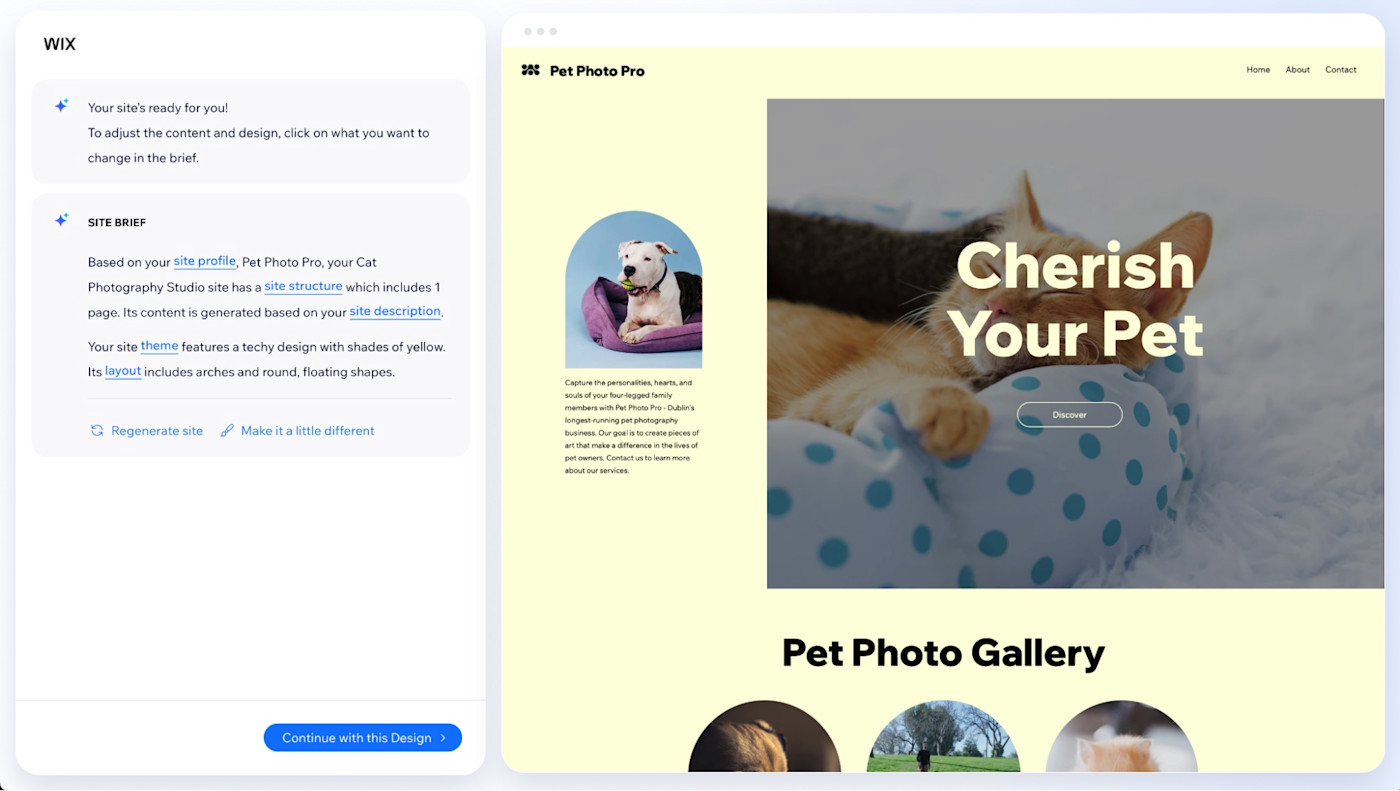1400x791 pixels.
Task: Select About in the site navigation
Action: click(x=1298, y=70)
